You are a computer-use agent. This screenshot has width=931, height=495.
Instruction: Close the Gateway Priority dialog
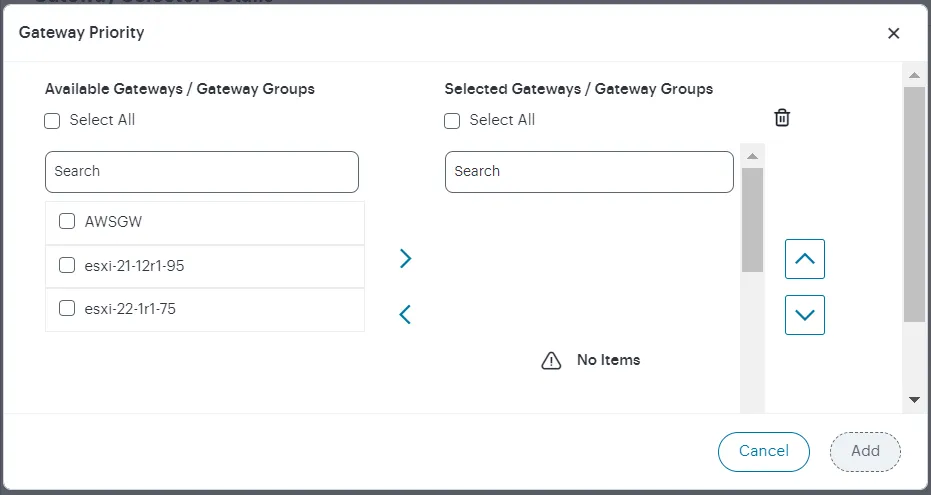894,33
